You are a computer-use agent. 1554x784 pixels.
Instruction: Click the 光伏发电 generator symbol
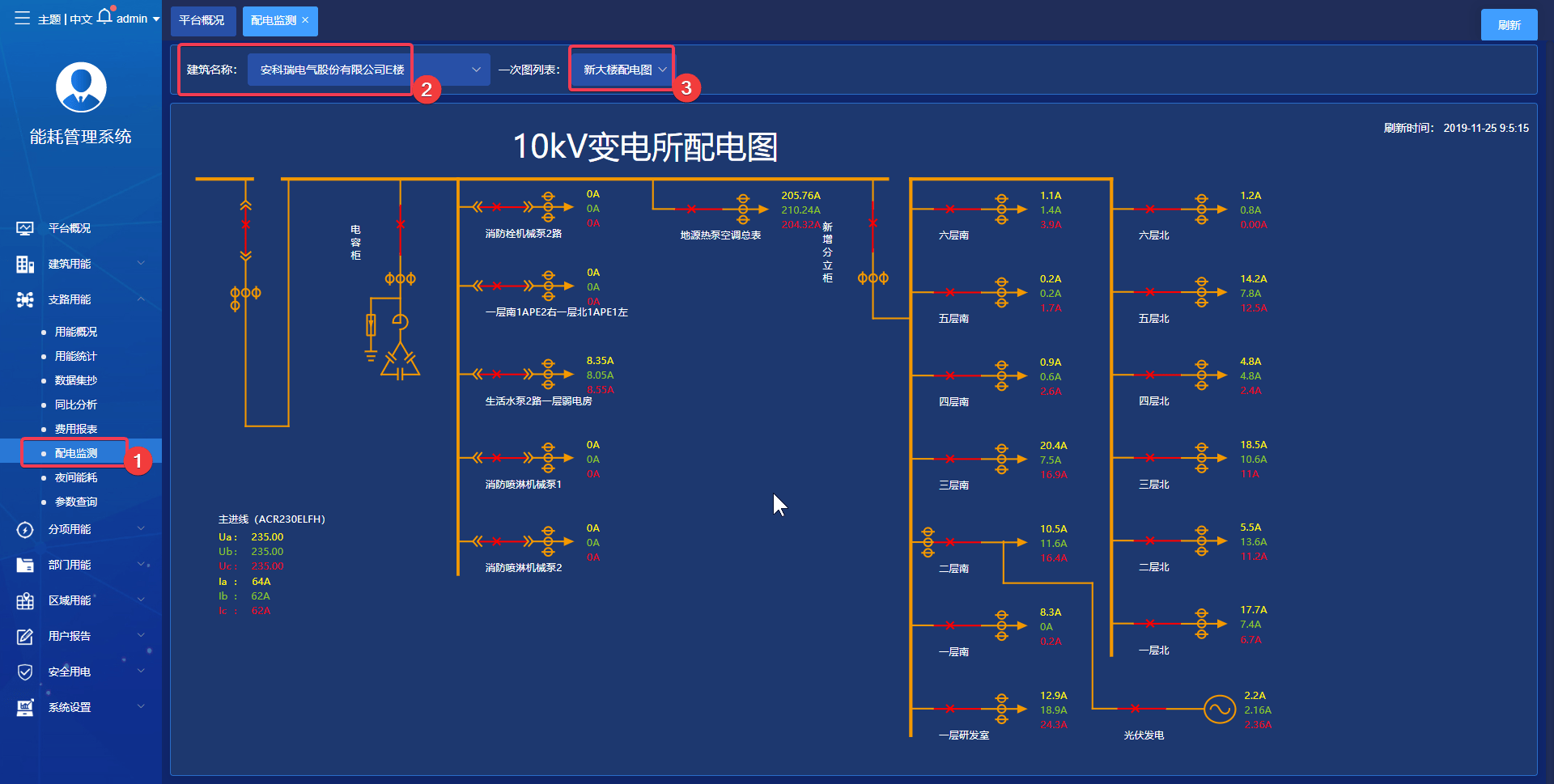[x=1219, y=710]
